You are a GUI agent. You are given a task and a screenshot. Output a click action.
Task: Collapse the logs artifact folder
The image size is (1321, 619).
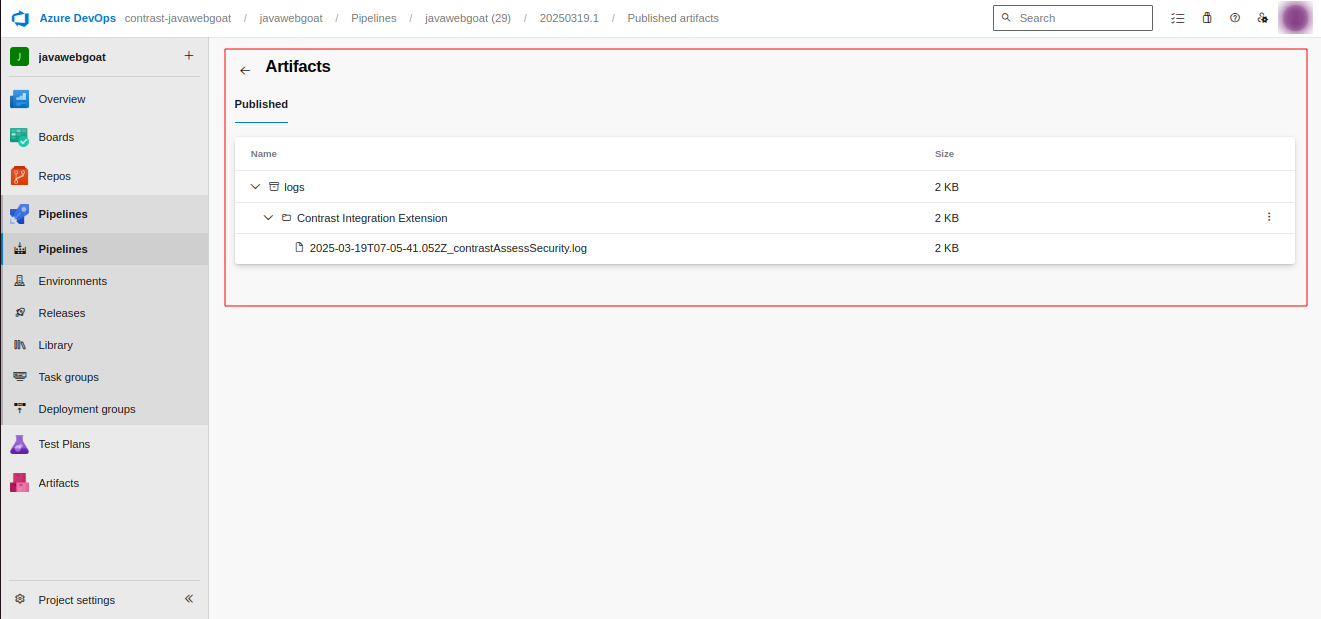(x=256, y=187)
